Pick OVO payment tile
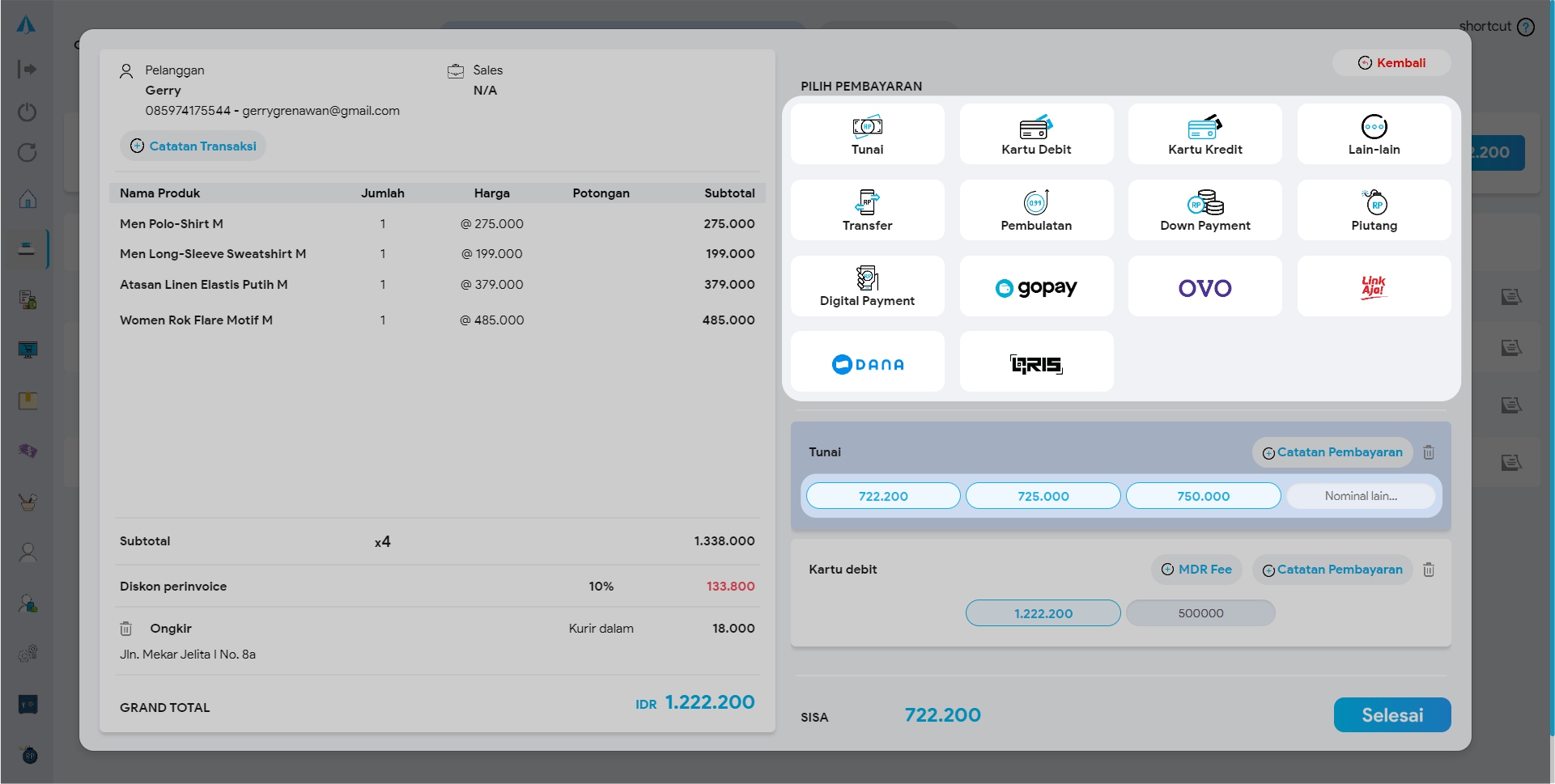Viewport: 1555px width, 784px height. tap(1204, 287)
